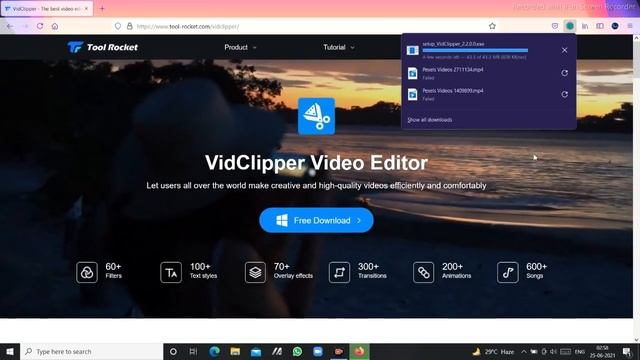Click the 600+ Songs icon
The height and width of the screenshot is (360, 640).
(x=508, y=272)
